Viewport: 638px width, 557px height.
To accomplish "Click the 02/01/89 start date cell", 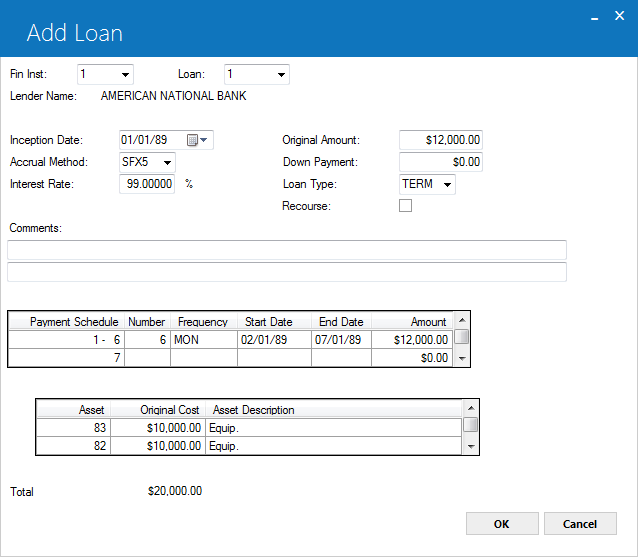I will point(274,340).
